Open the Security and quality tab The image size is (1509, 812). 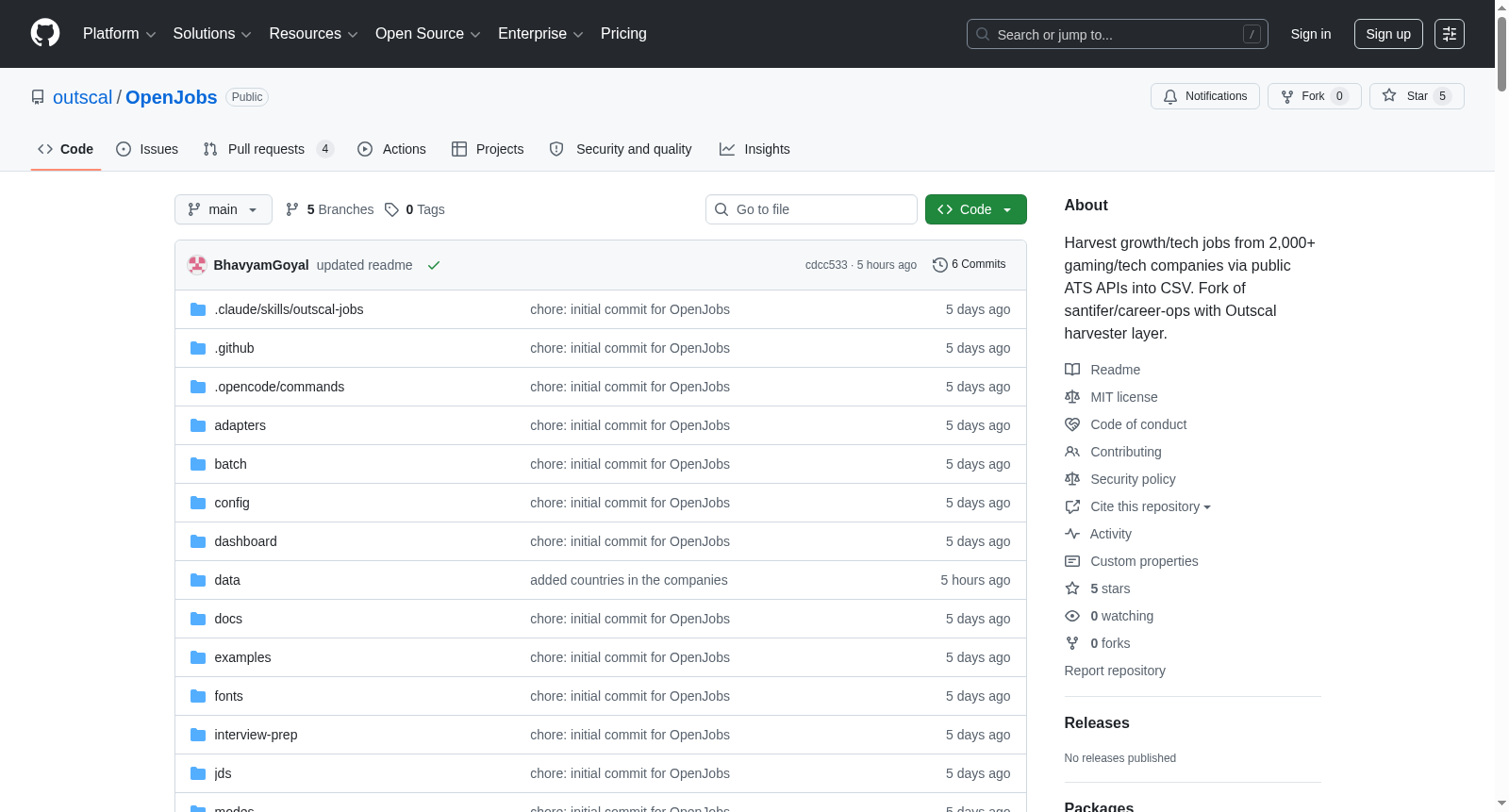(x=621, y=149)
